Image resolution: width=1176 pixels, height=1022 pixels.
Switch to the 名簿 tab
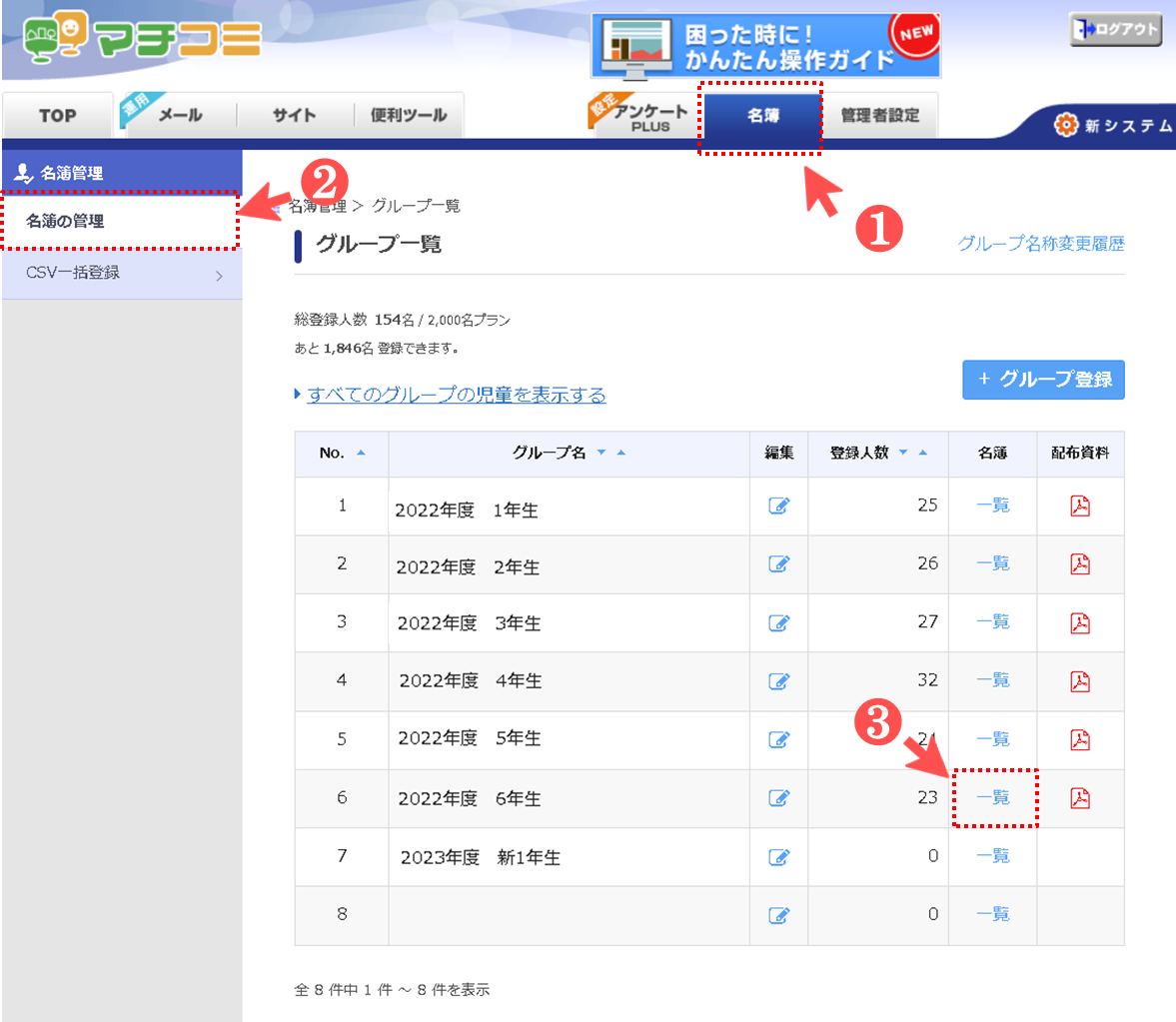[762, 116]
